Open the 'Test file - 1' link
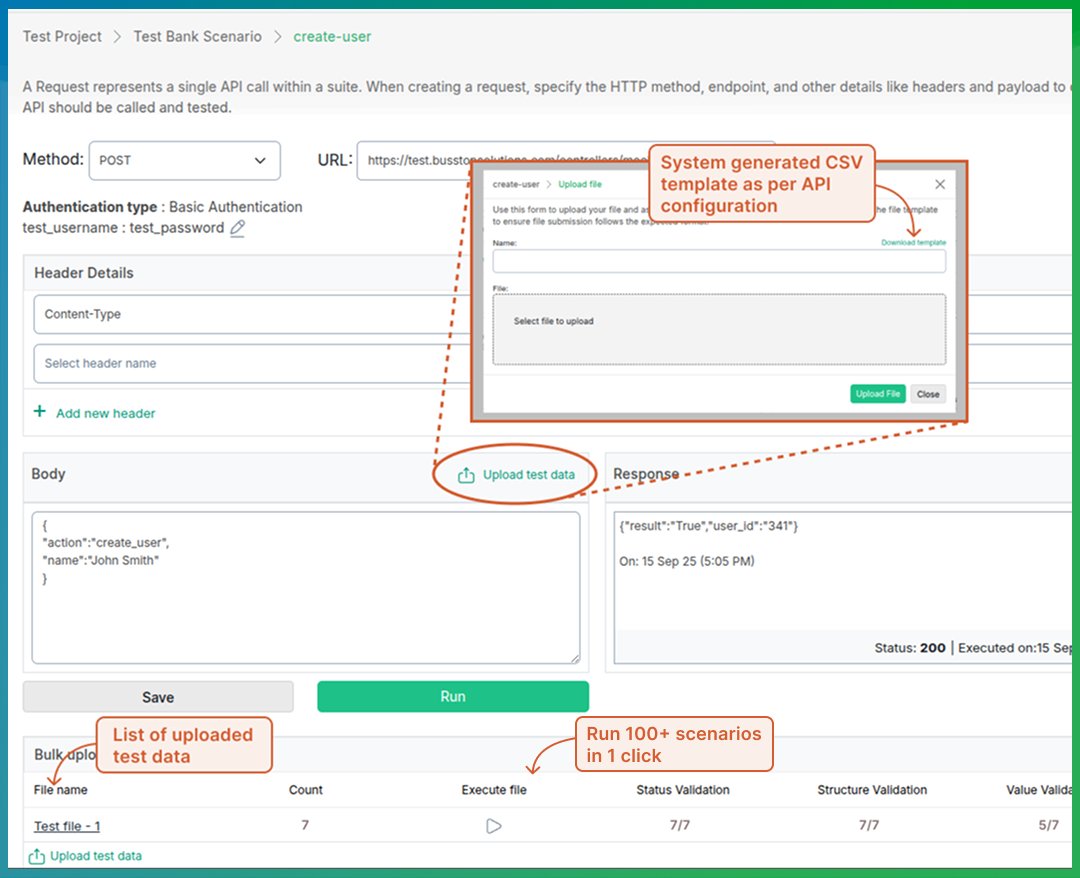Screen dimensions: 1080x878 point(67,826)
